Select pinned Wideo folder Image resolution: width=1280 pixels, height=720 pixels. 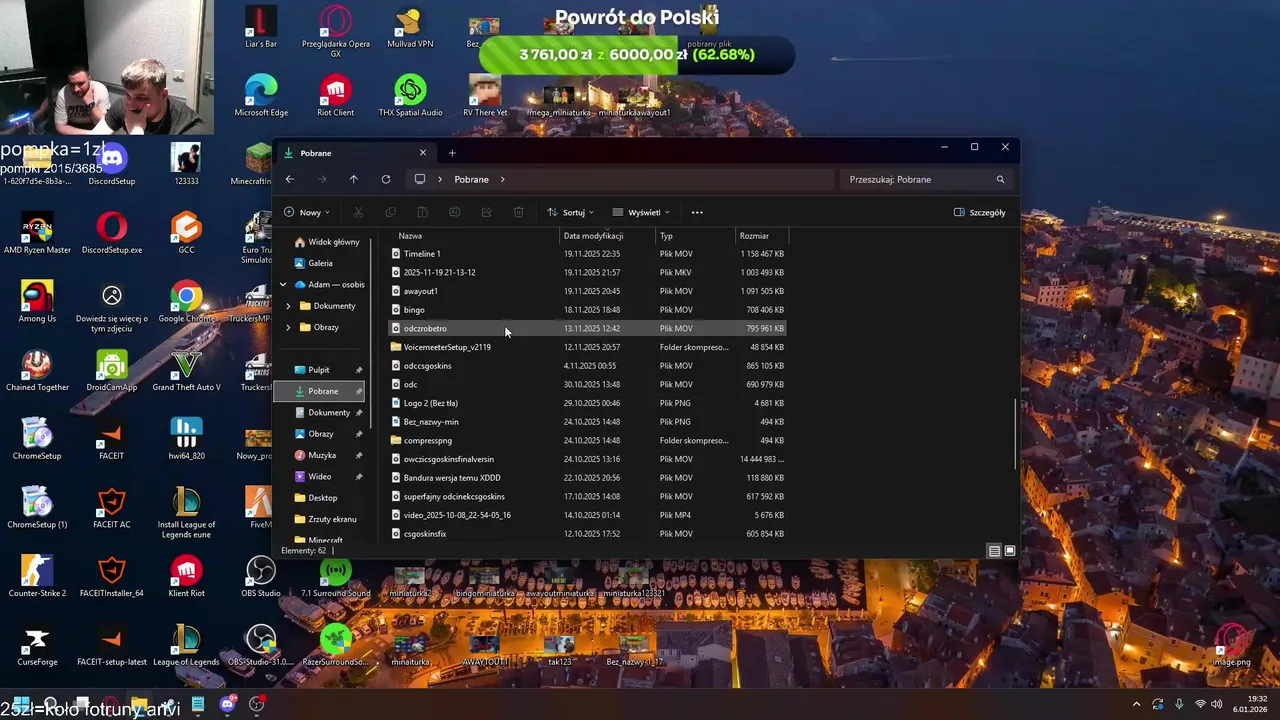coord(319,476)
